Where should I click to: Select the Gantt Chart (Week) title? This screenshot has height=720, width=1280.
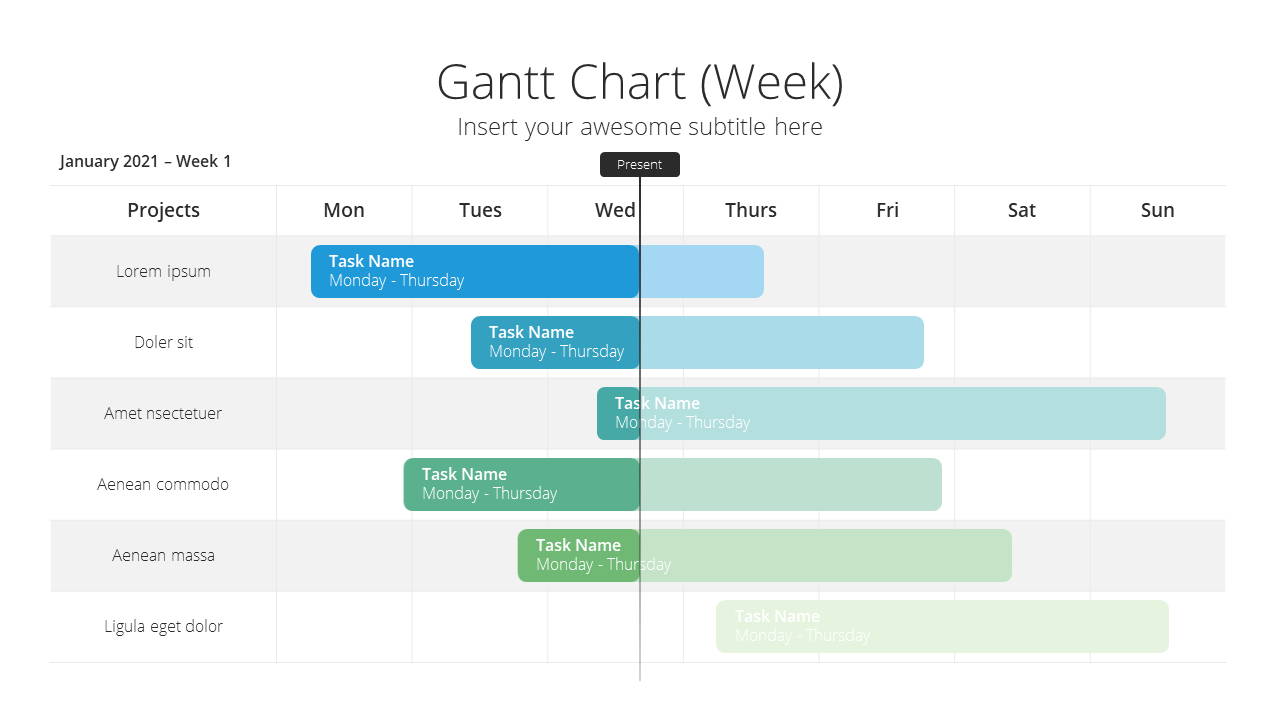(x=640, y=82)
